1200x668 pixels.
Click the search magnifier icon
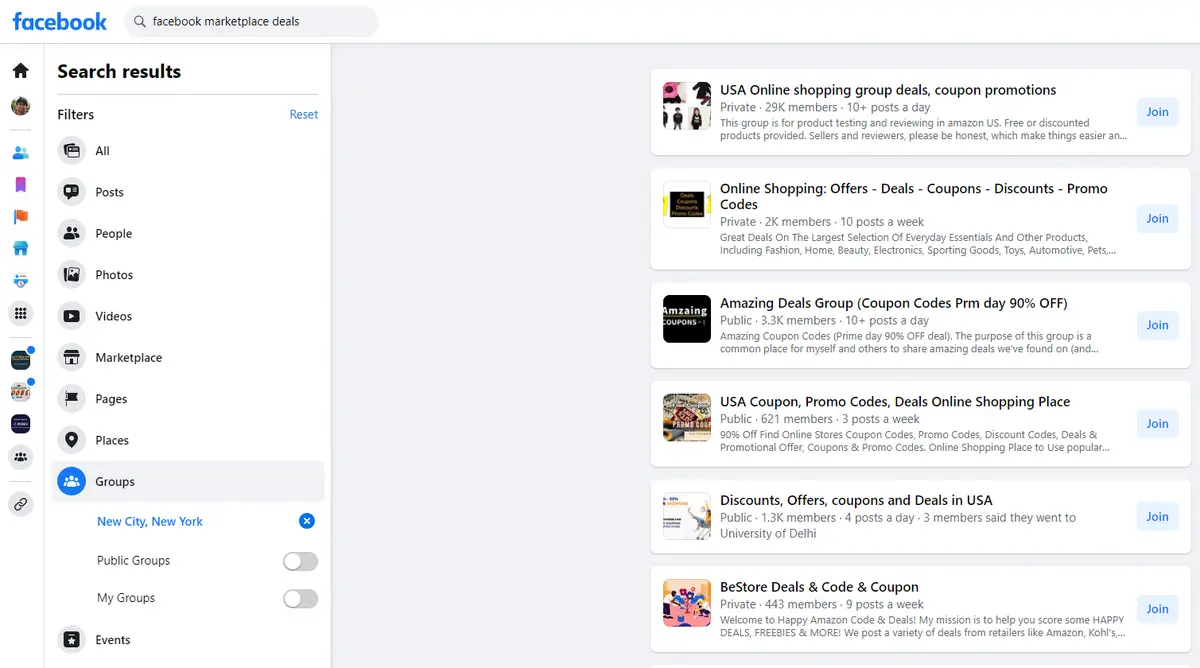139,21
